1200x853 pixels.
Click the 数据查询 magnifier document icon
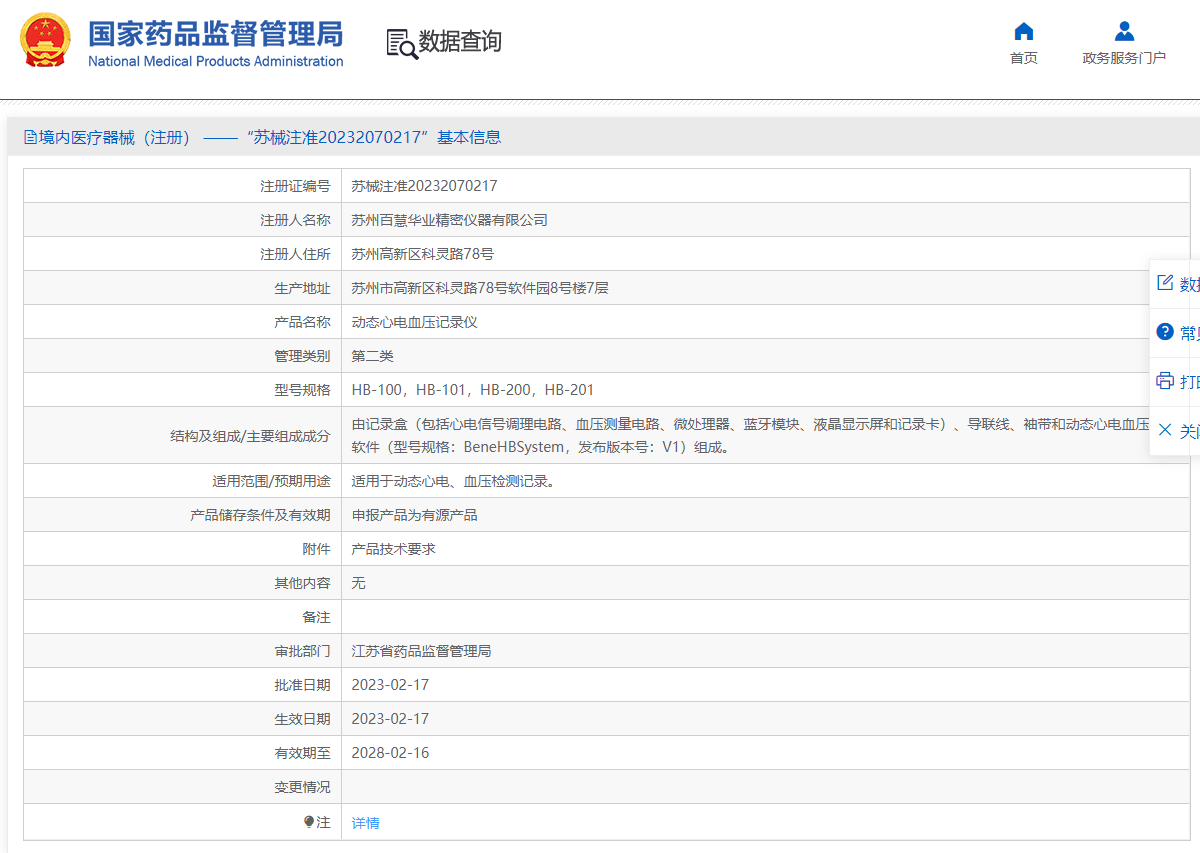pyautogui.click(x=401, y=43)
